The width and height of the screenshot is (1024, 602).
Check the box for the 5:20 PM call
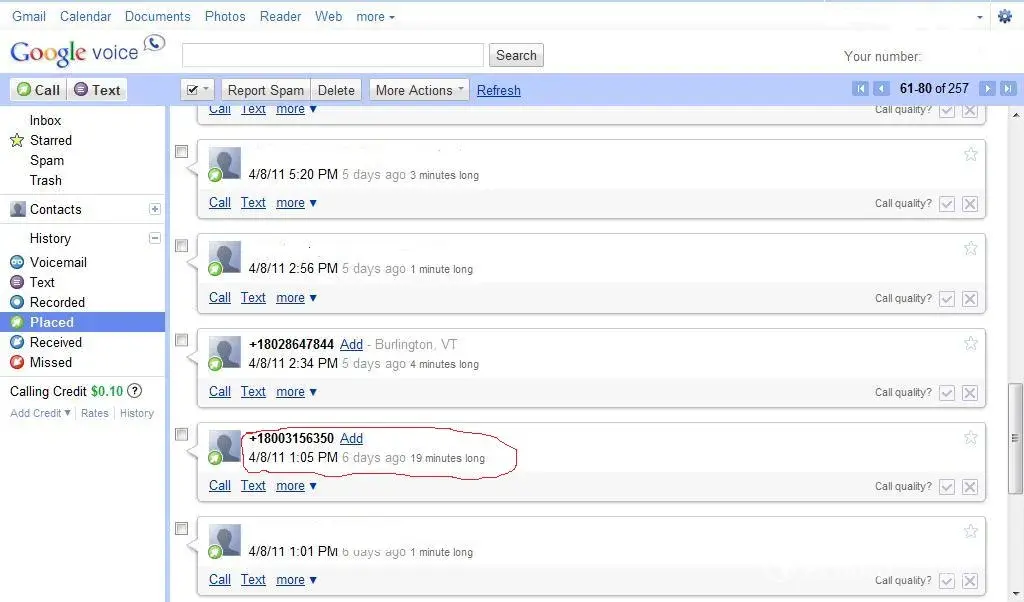(182, 152)
